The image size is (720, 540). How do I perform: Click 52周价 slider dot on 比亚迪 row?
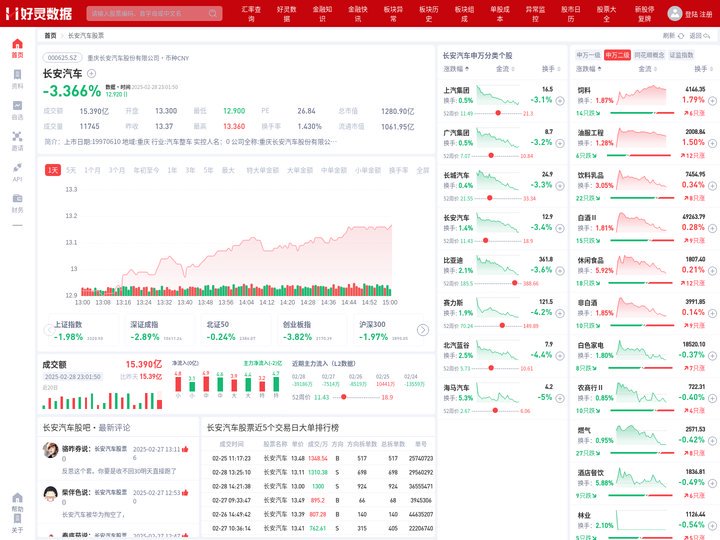pos(515,283)
